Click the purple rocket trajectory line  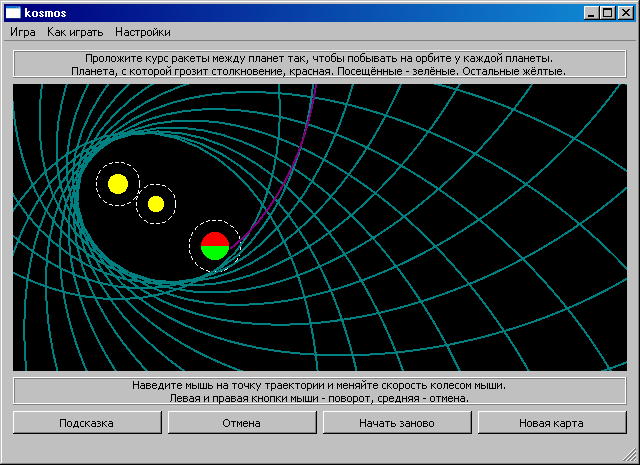[293, 168]
